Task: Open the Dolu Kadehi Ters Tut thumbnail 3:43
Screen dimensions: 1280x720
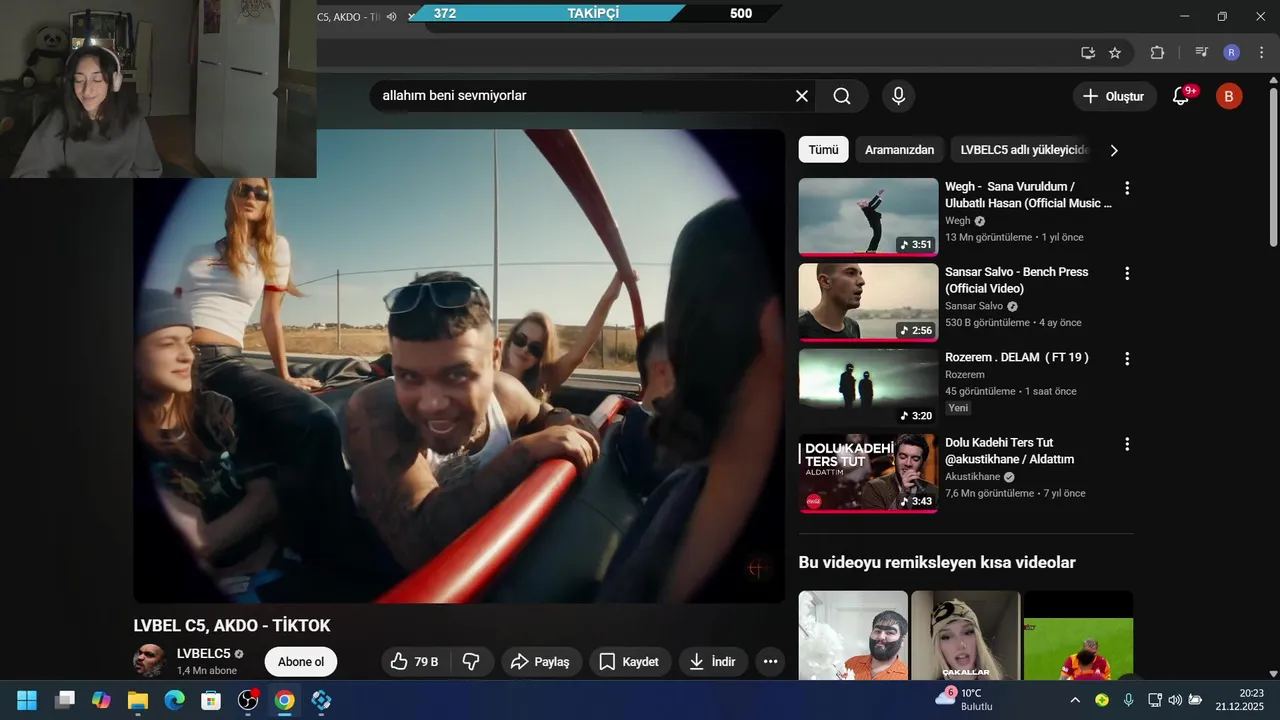Action: coord(868,472)
